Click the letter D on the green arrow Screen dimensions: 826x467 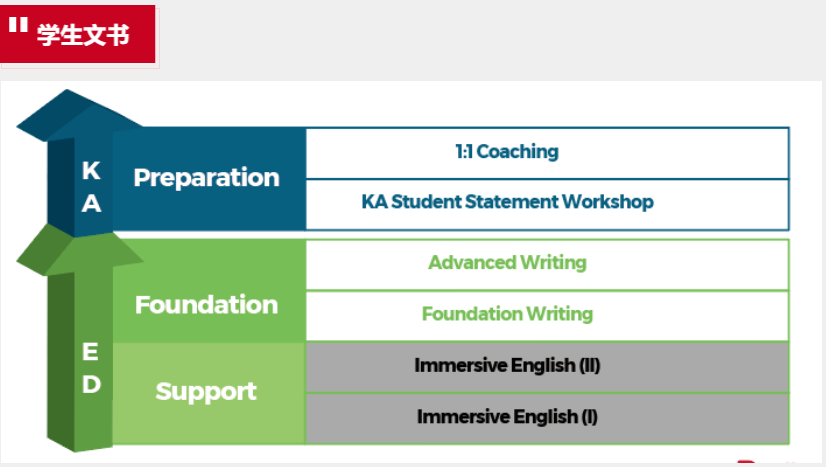click(91, 384)
